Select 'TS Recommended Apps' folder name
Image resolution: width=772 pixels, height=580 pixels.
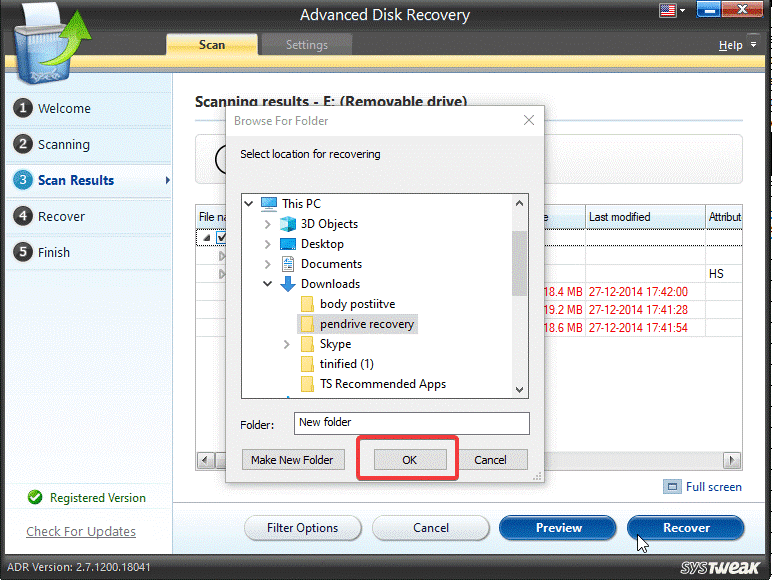(383, 384)
